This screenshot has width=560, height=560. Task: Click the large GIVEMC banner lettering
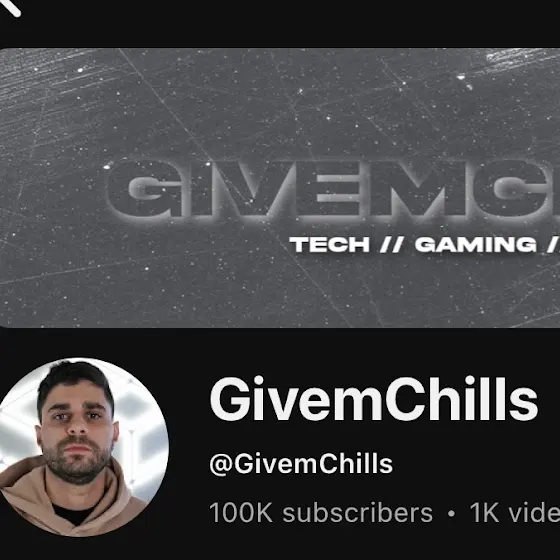pos(333,188)
